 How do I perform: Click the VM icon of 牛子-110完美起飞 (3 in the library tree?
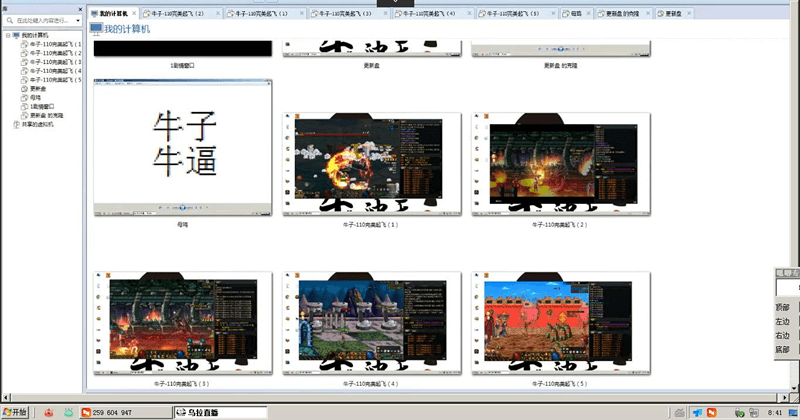pos(24,62)
